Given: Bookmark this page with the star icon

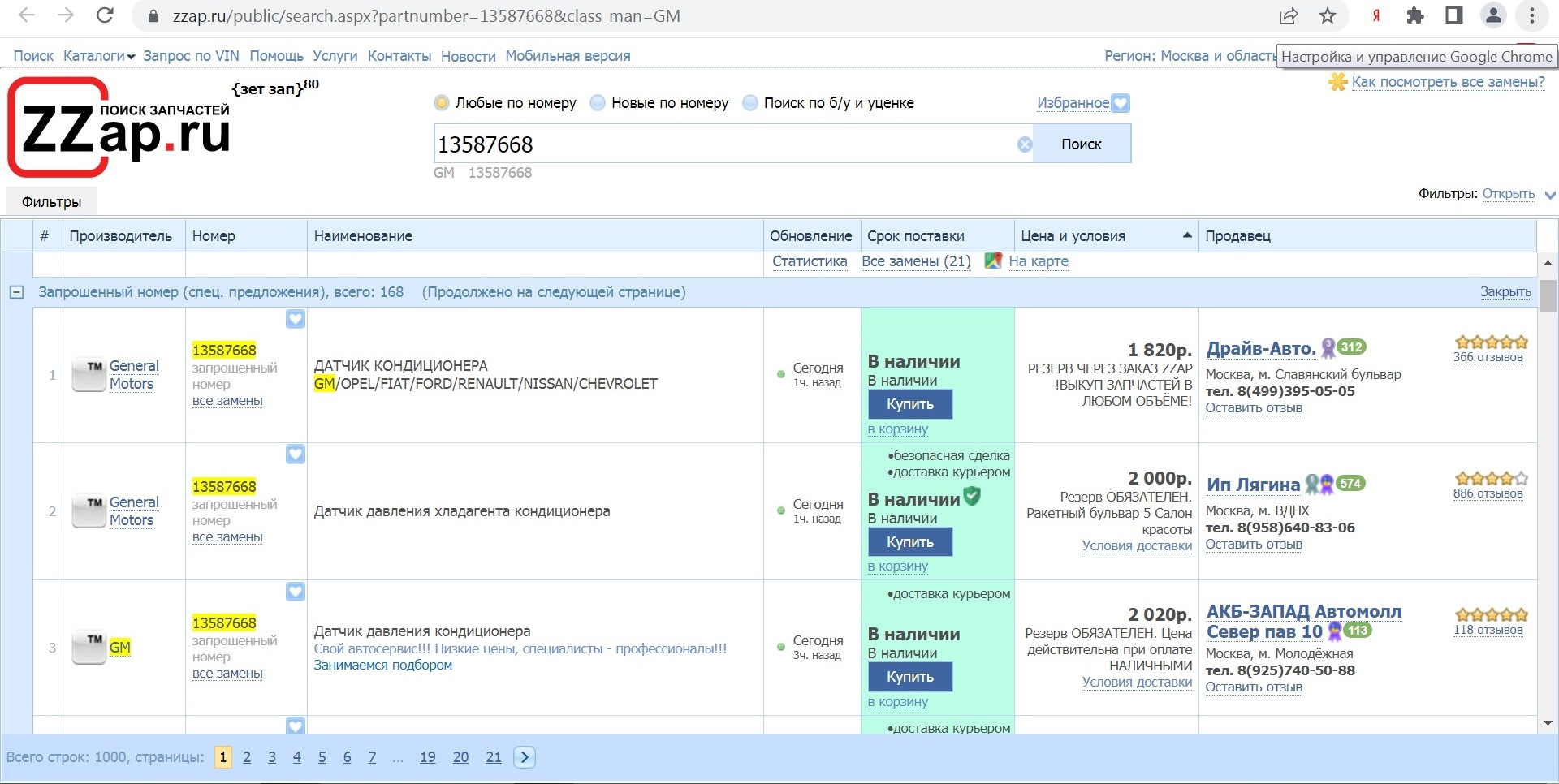Looking at the screenshot, I should [1328, 15].
